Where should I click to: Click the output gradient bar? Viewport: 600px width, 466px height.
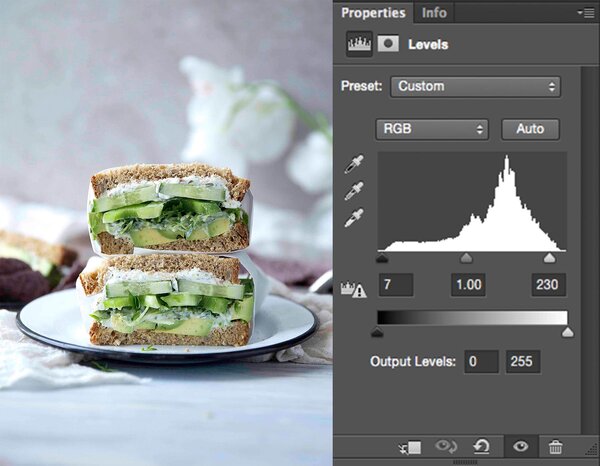point(472,318)
